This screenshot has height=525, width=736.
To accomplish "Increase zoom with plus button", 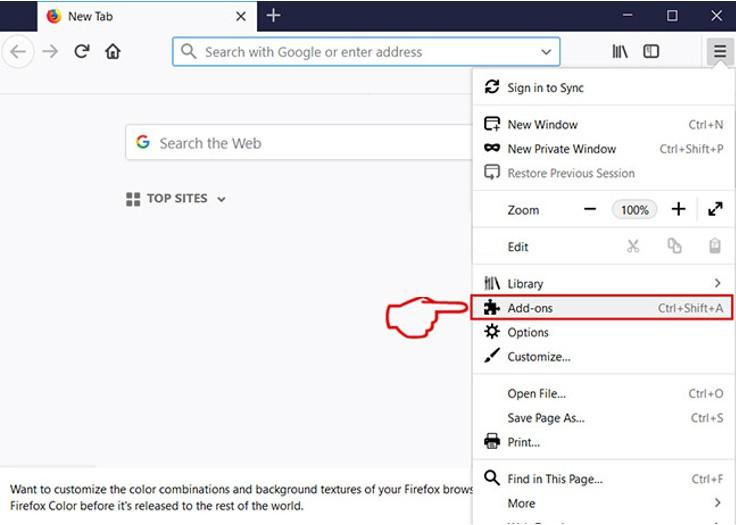I will 678,209.
